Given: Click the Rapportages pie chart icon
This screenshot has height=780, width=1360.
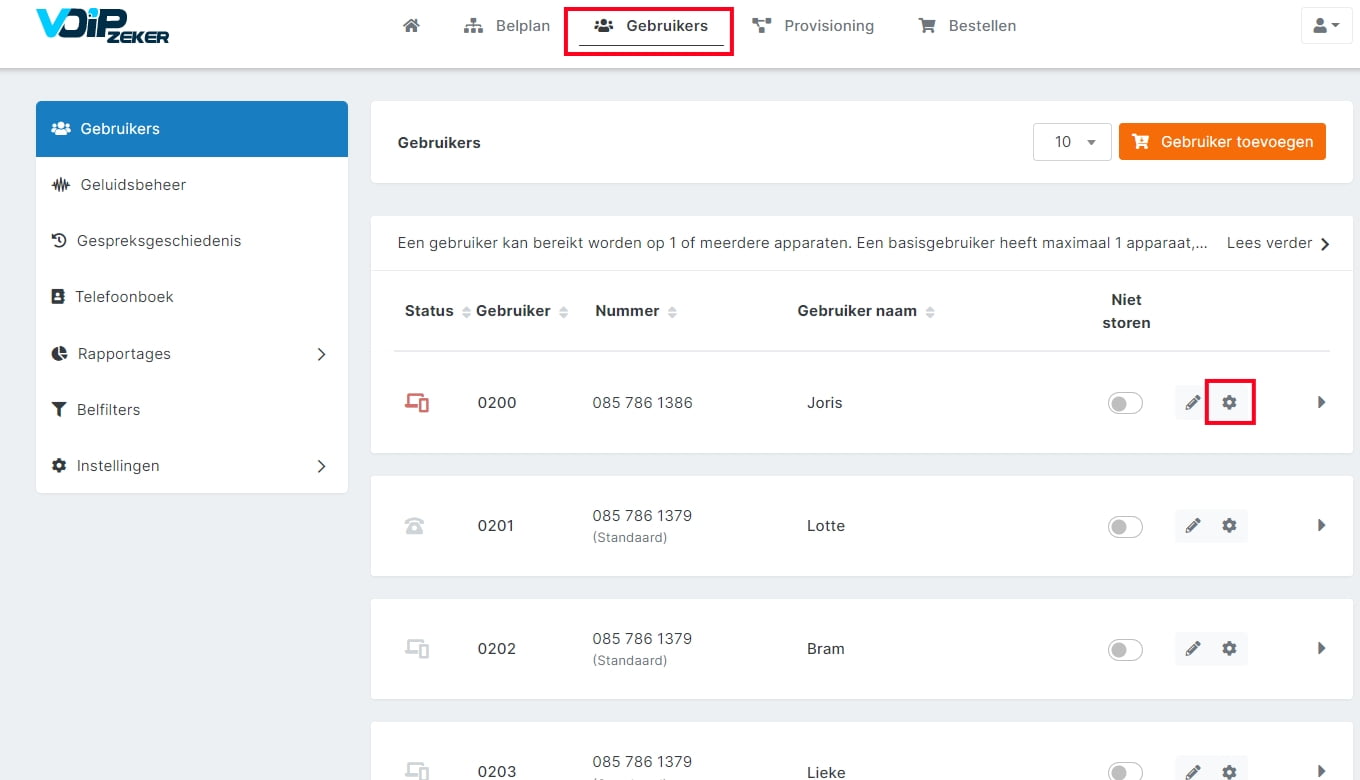Looking at the screenshot, I should pyautogui.click(x=59, y=354).
